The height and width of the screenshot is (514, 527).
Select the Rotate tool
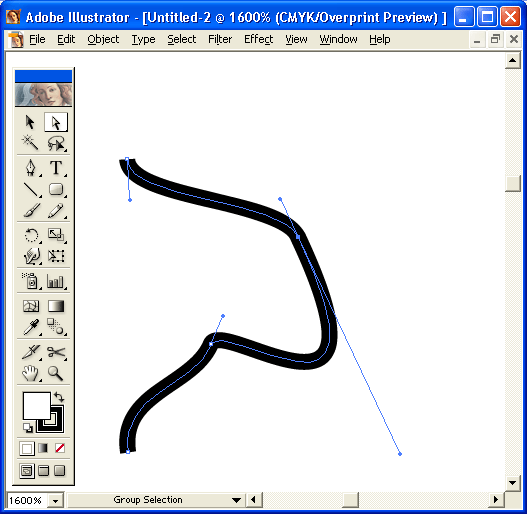31,235
